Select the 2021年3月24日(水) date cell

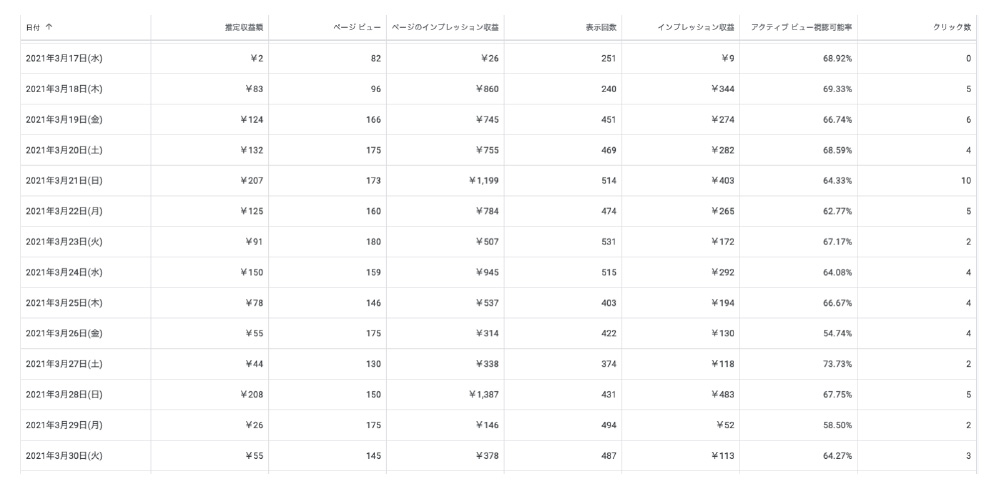coord(64,272)
